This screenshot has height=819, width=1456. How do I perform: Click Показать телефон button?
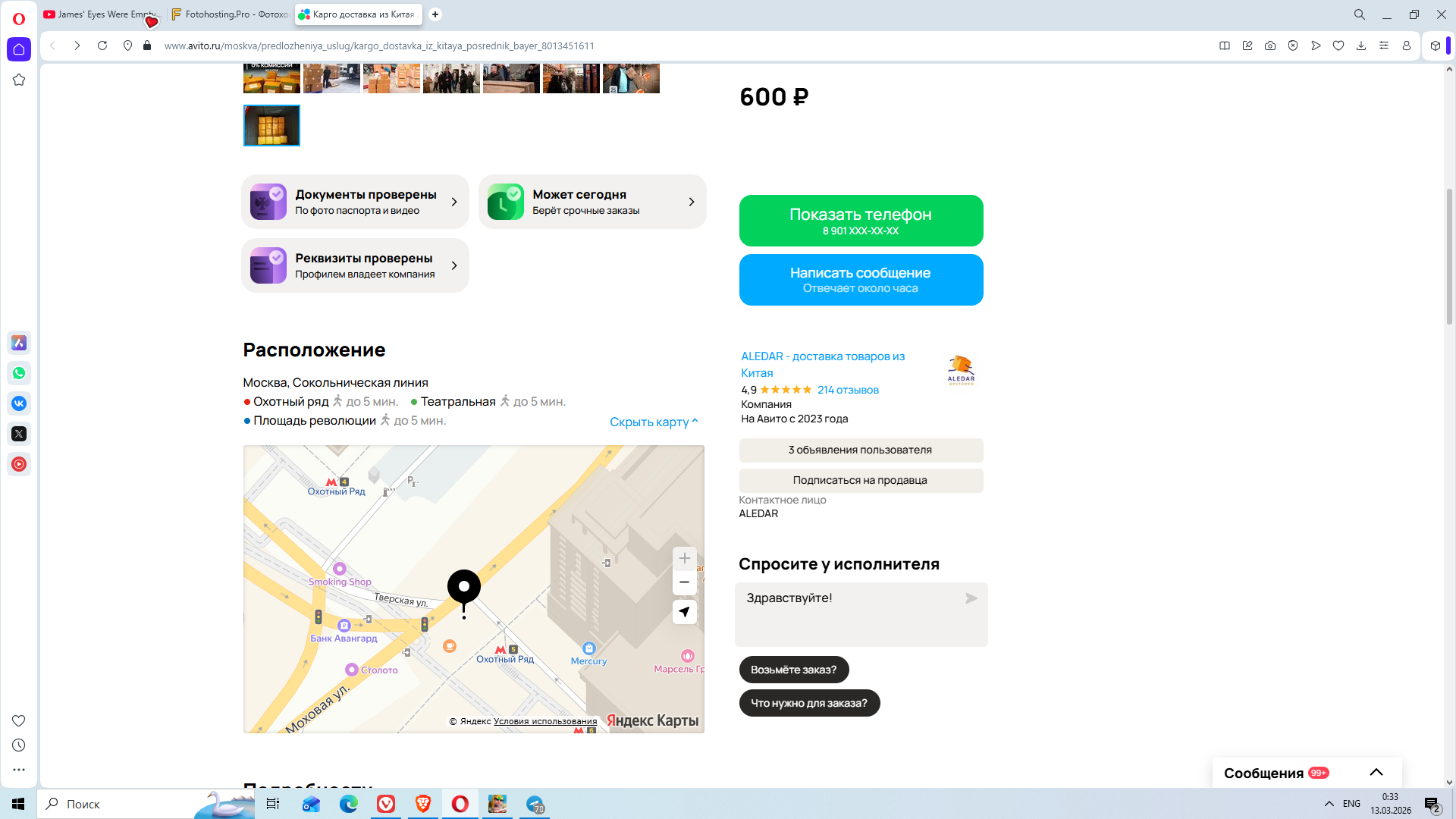coord(861,221)
